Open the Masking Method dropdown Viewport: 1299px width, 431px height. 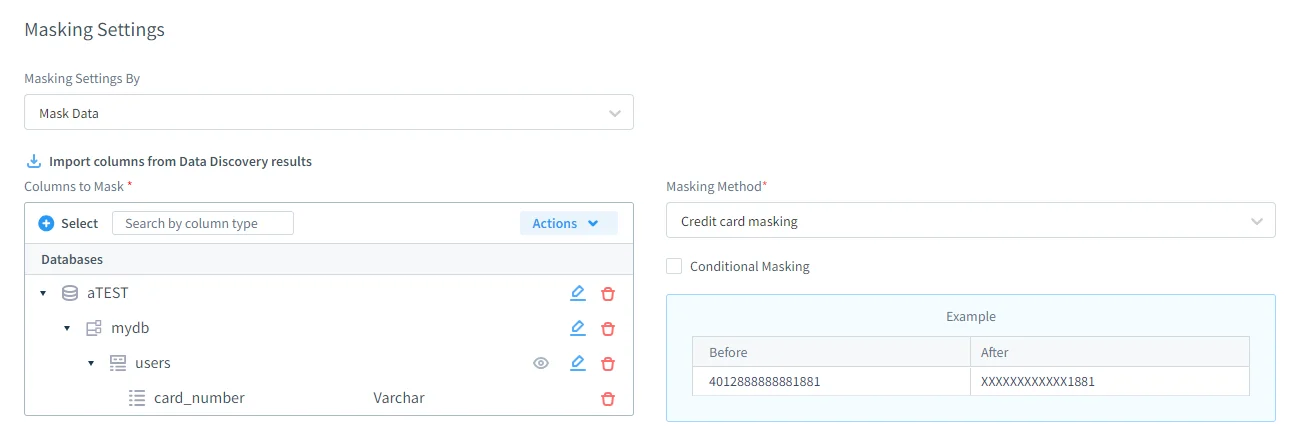point(970,221)
